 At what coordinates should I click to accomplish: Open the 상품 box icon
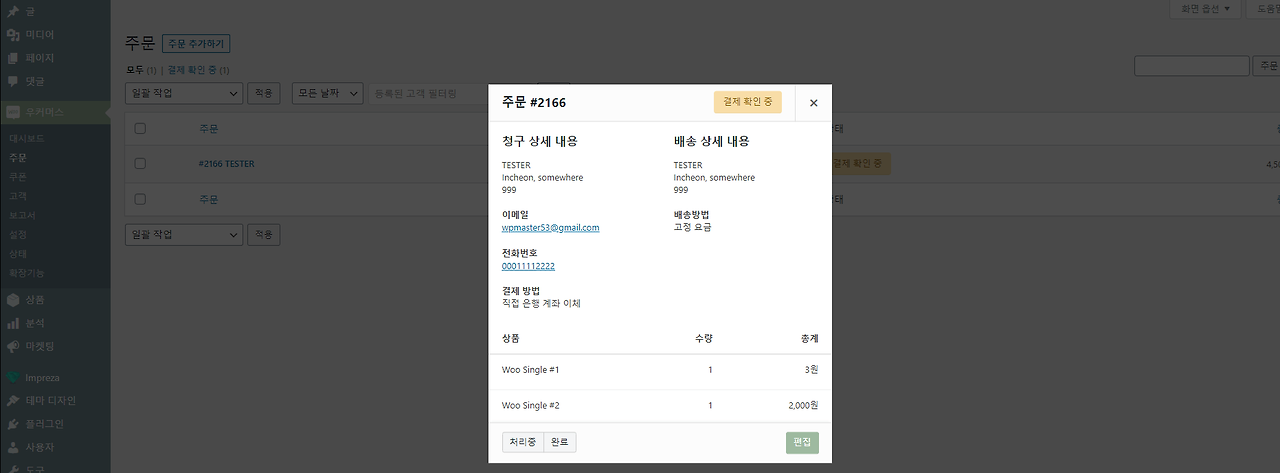tap(13, 299)
